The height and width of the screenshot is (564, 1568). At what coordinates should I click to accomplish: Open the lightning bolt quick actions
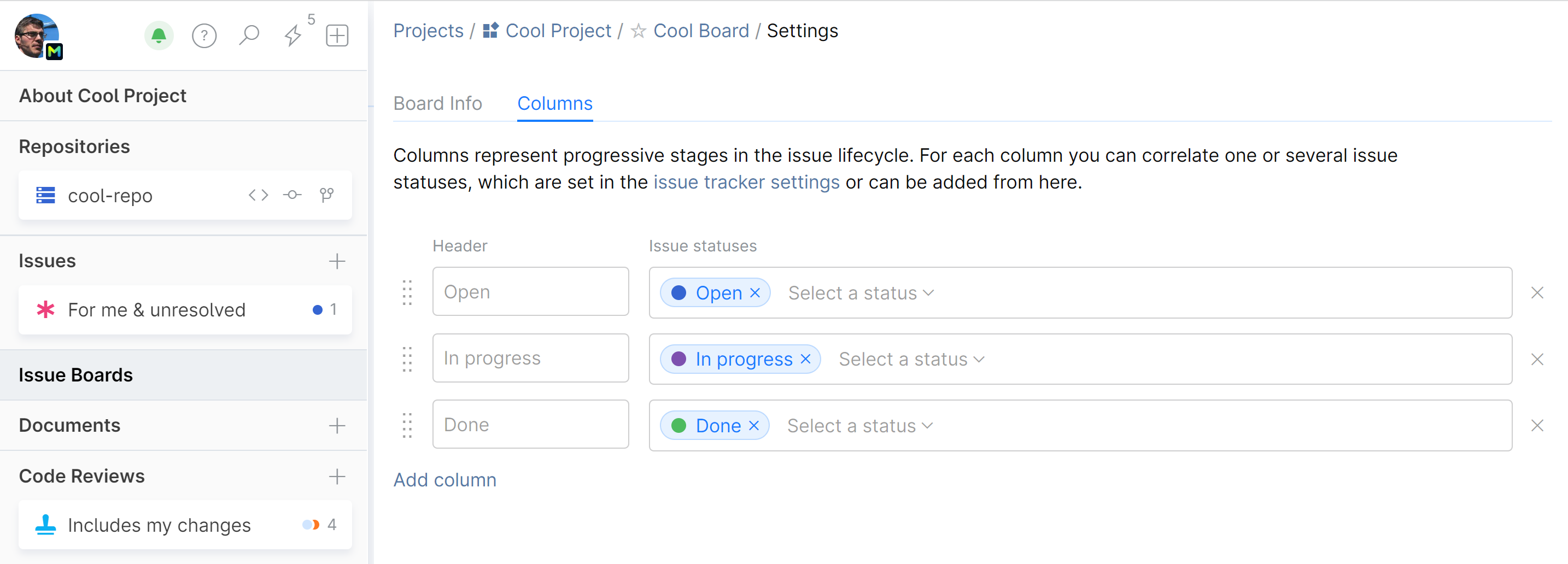click(x=294, y=36)
